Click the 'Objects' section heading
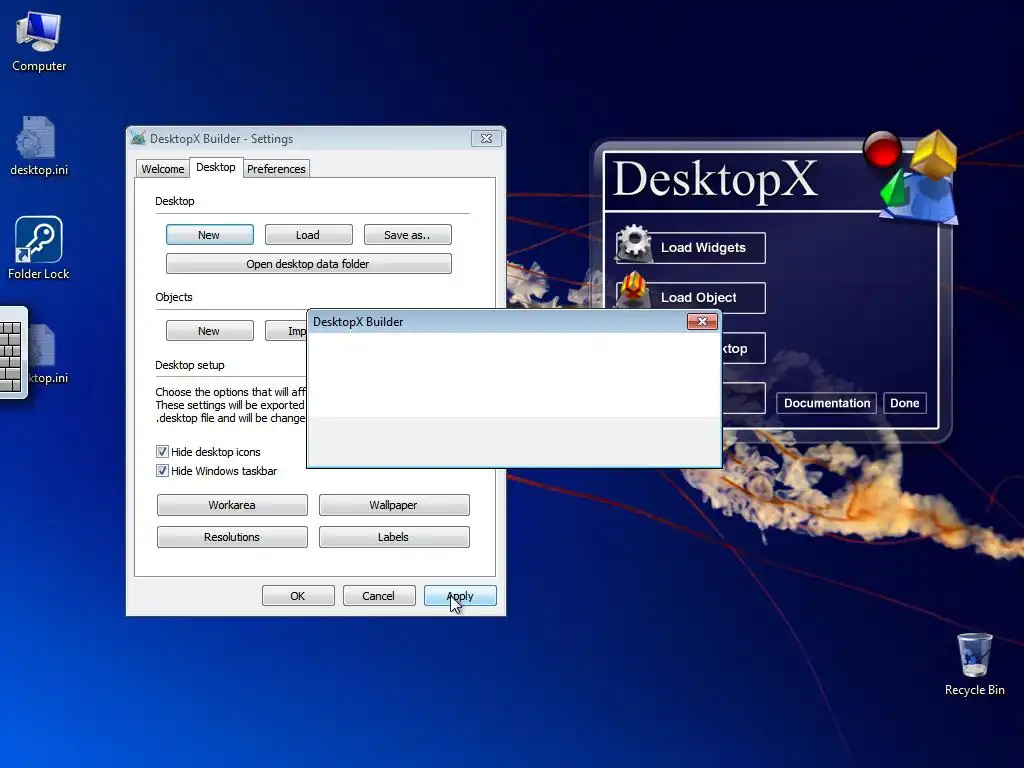 [x=174, y=297]
